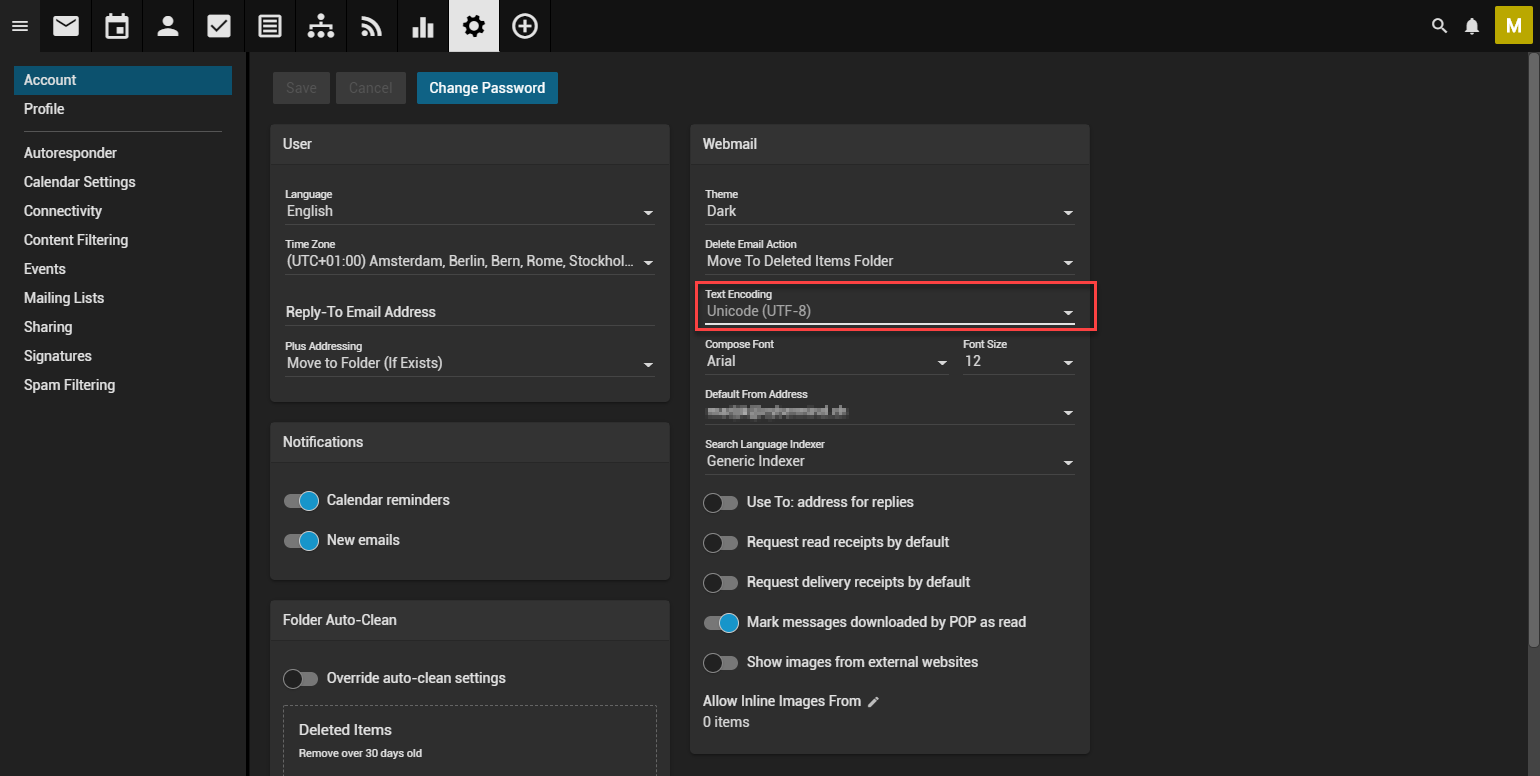
Task: Enable Request read receipts by default
Action: 721,542
